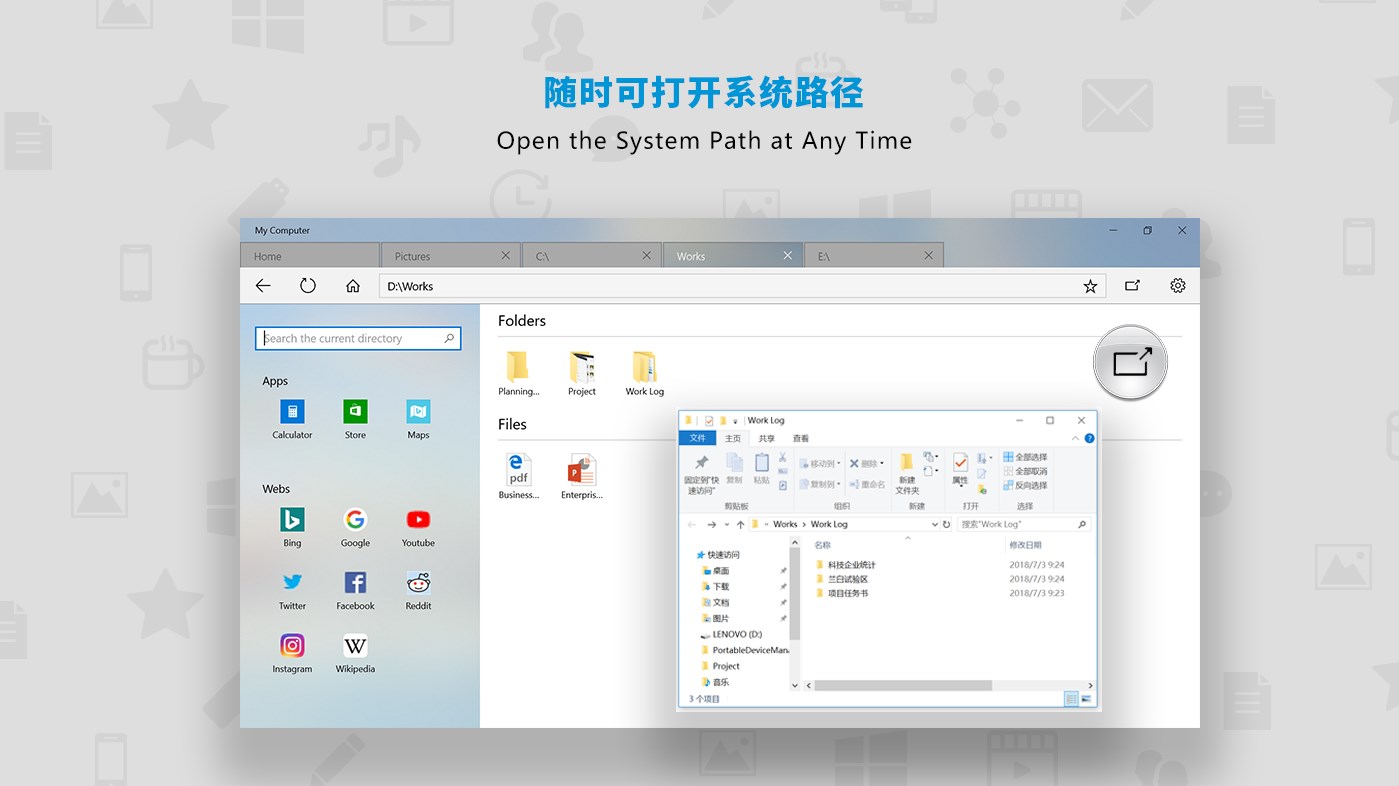Open the Youtube web shortcut

417,520
